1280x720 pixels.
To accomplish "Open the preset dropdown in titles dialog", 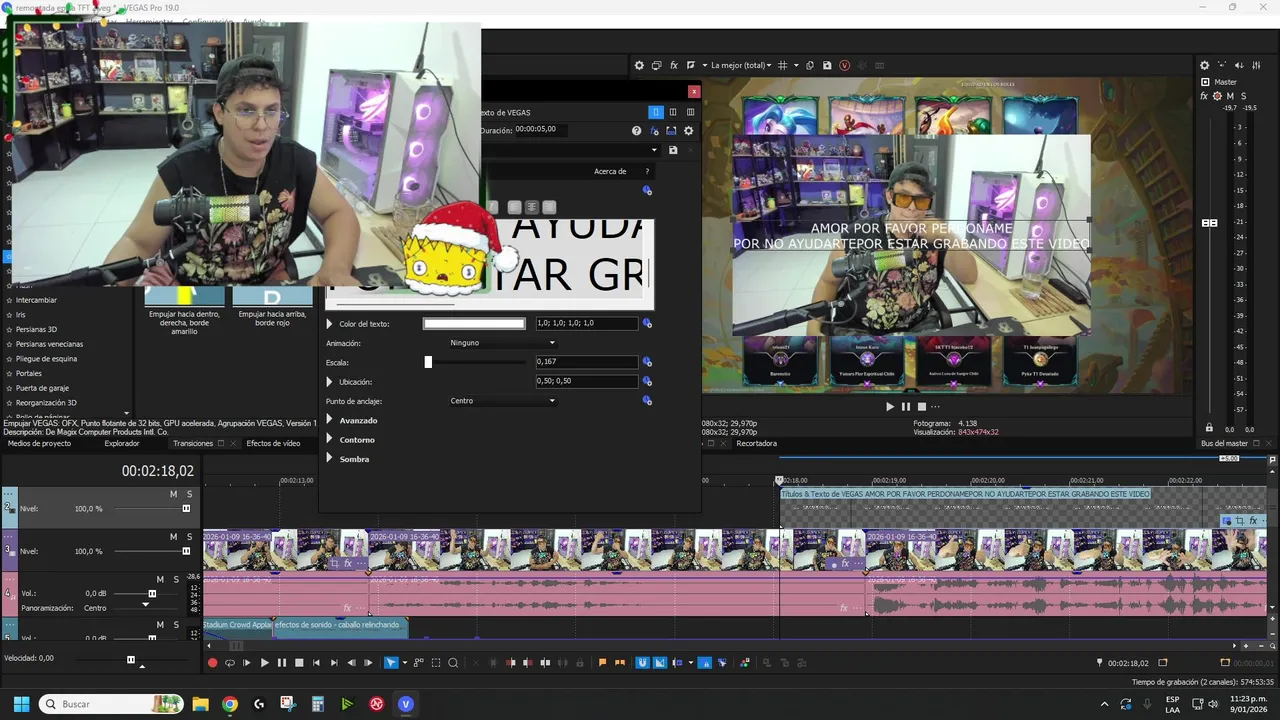I will (x=655, y=150).
